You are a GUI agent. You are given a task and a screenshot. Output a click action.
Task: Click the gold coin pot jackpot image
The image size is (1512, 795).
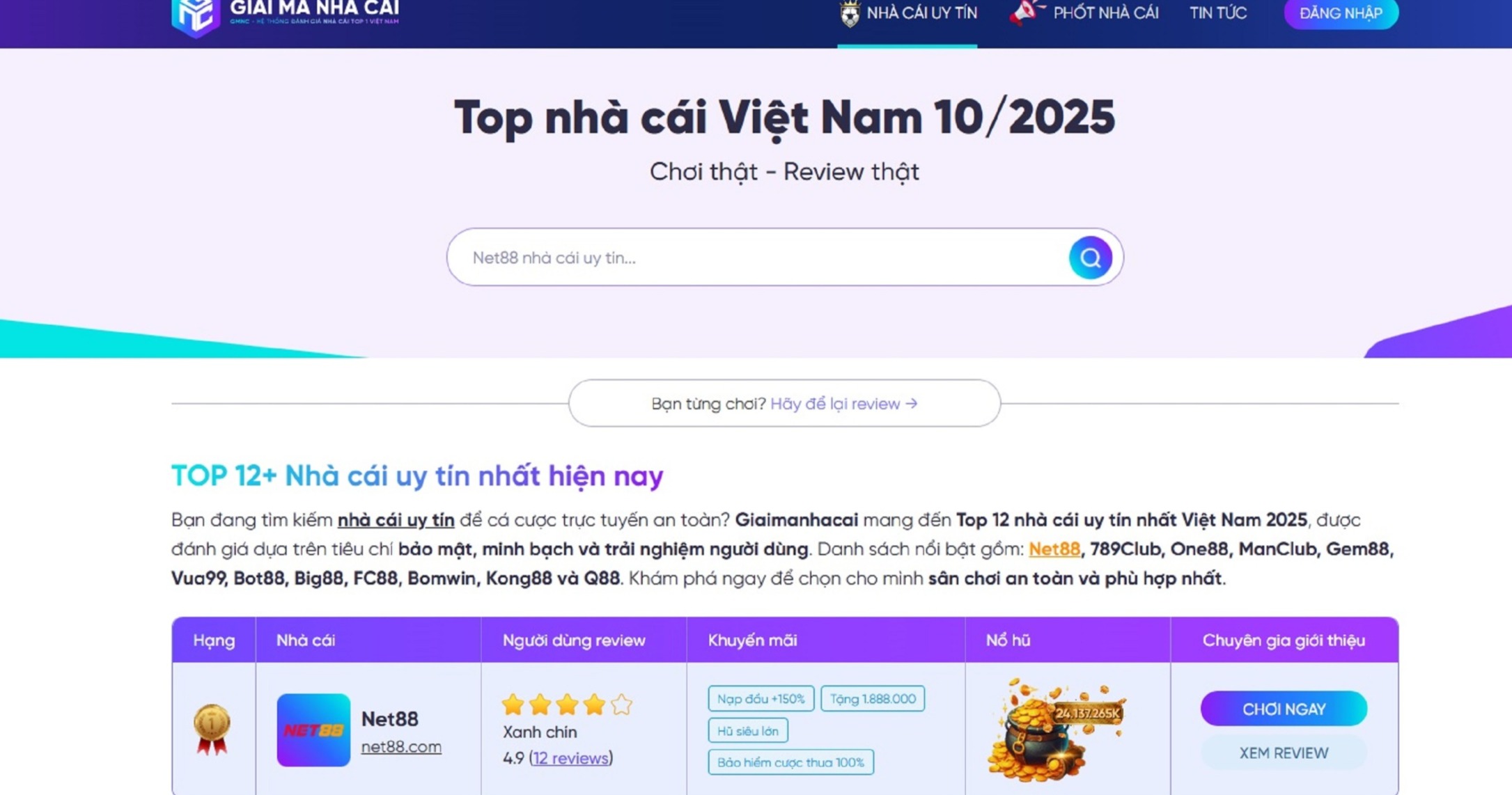coord(1055,730)
